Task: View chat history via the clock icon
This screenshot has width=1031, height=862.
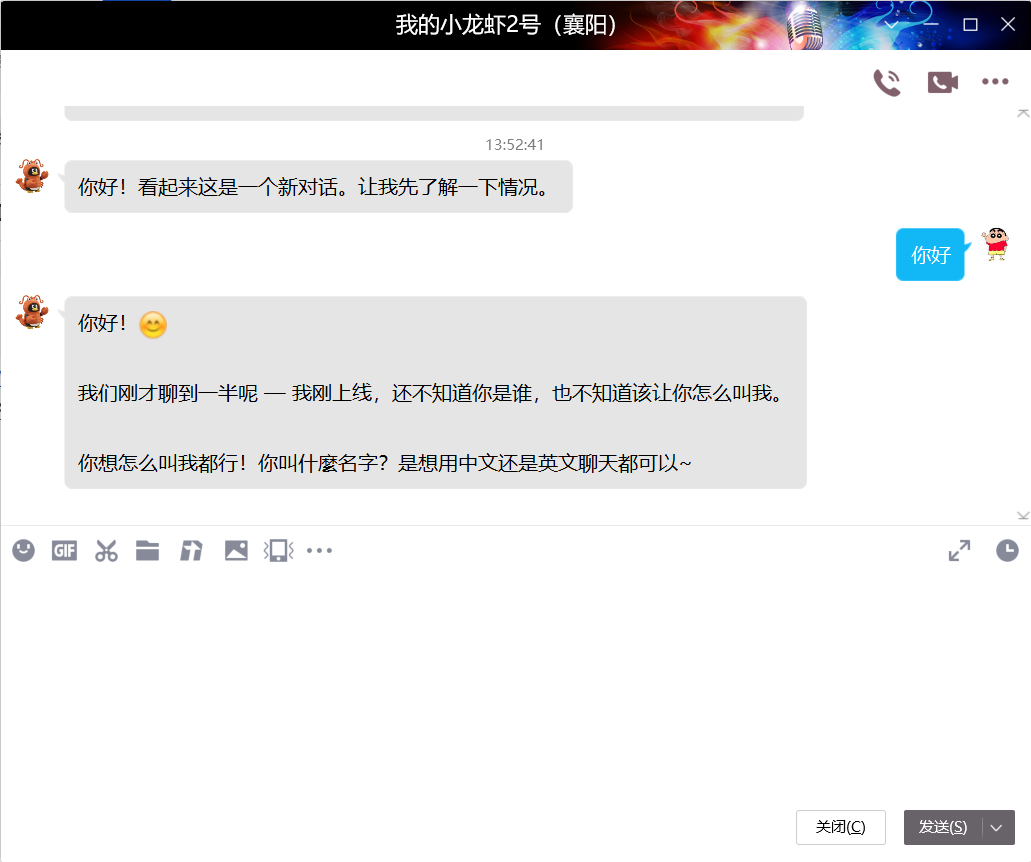Action: (1008, 550)
